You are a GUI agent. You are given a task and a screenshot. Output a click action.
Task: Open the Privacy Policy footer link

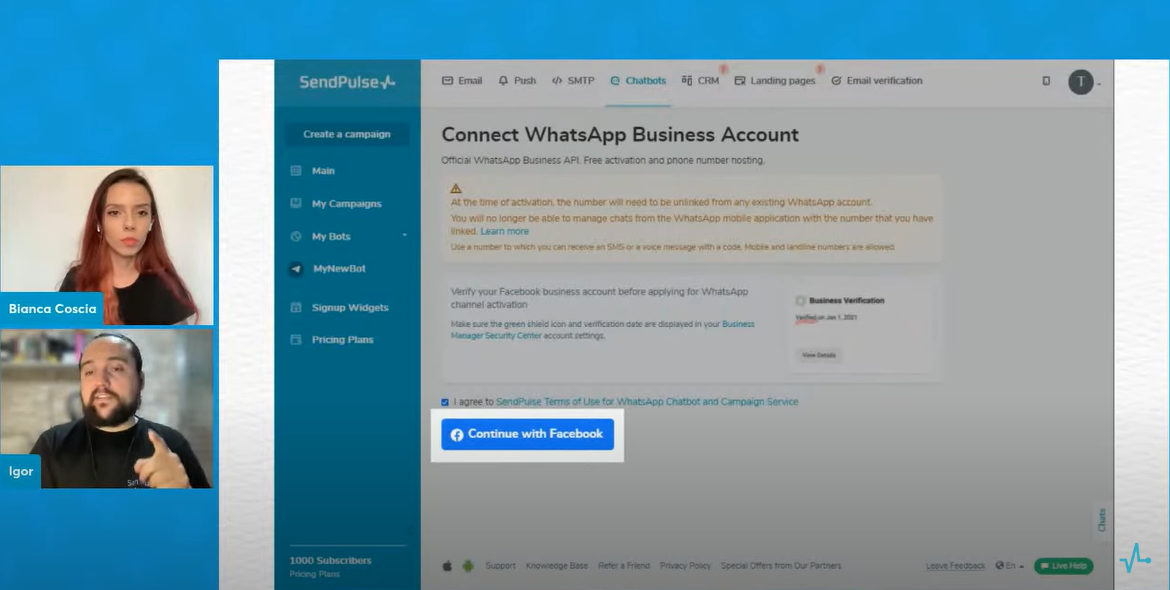tap(685, 566)
